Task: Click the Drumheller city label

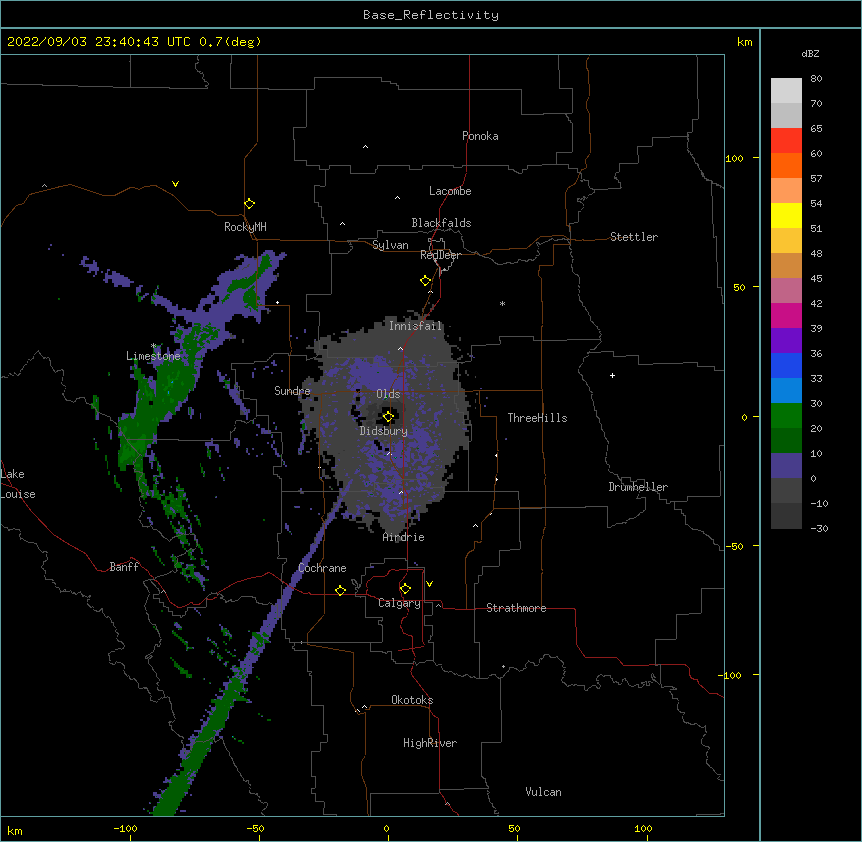Action: tap(638, 487)
